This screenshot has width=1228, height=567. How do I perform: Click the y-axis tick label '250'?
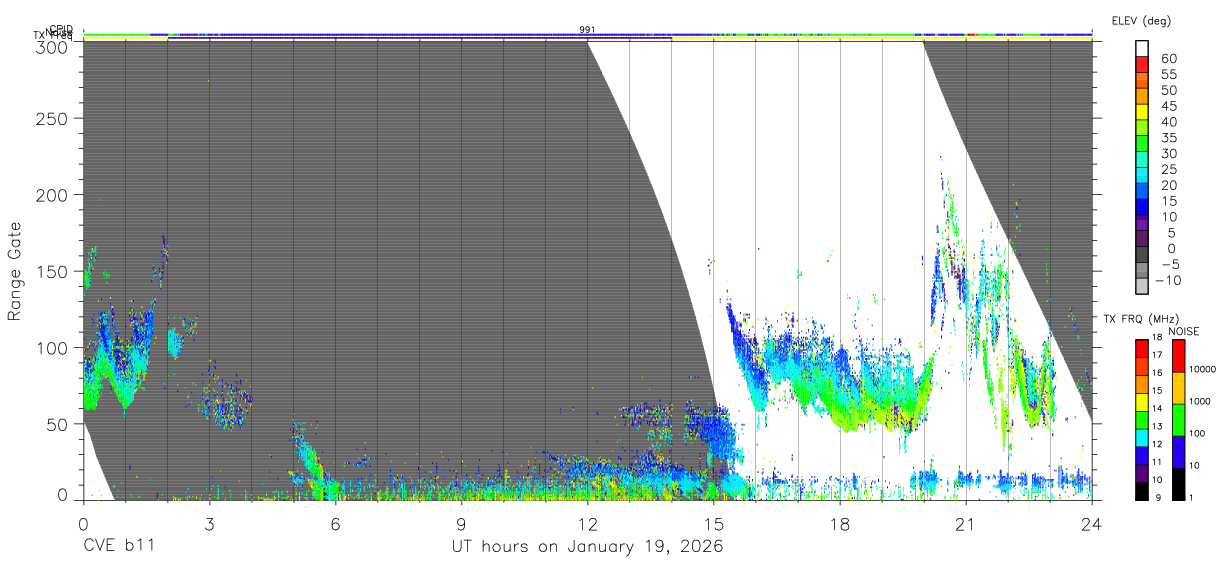pos(52,118)
